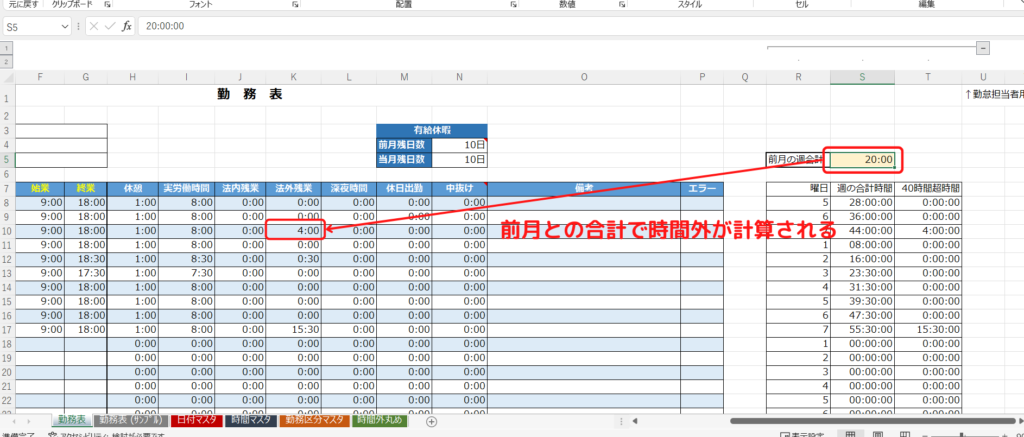The image size is (1024, 437).
Task: Click the 有給休暇 header cell
Action: click(x=432, y=130)
